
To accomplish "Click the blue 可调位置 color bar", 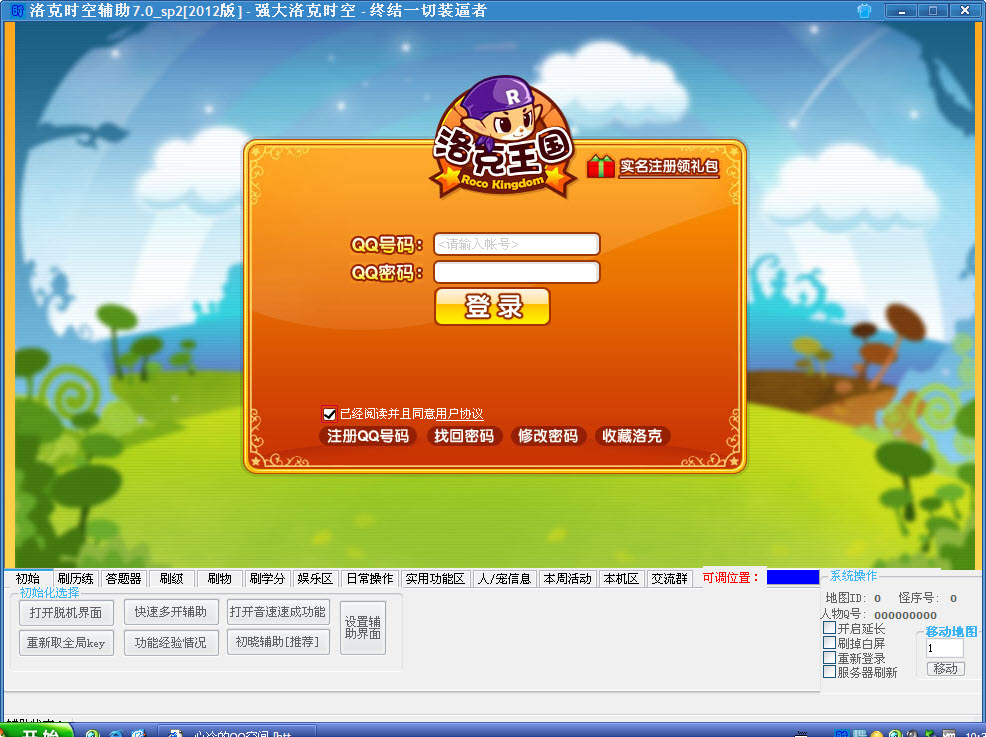I will point(793,577).
